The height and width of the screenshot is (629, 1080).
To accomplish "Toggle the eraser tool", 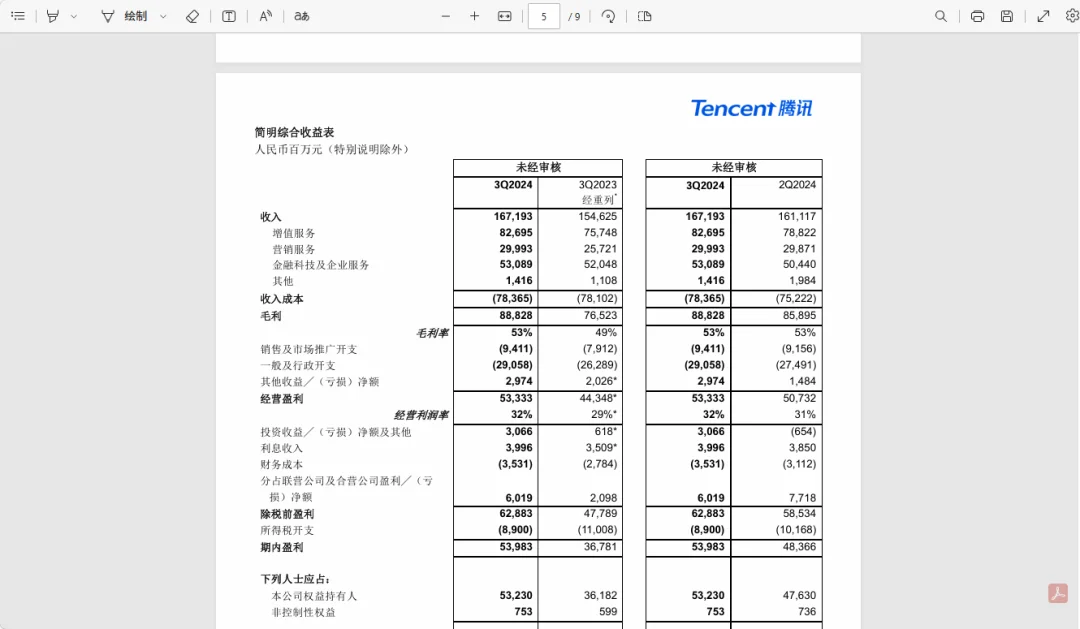I will (x=193, y=16).
